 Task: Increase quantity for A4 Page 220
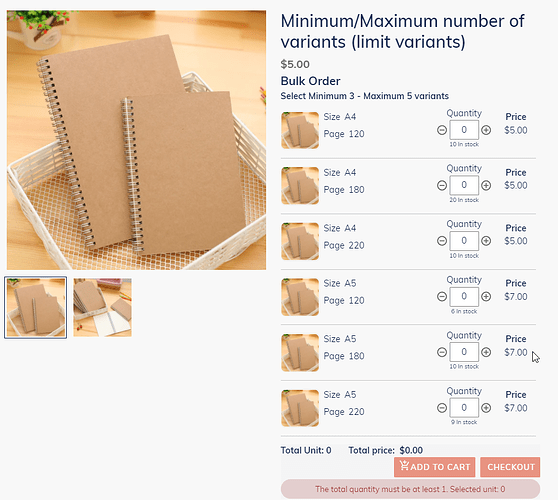[x=486, y=241]
